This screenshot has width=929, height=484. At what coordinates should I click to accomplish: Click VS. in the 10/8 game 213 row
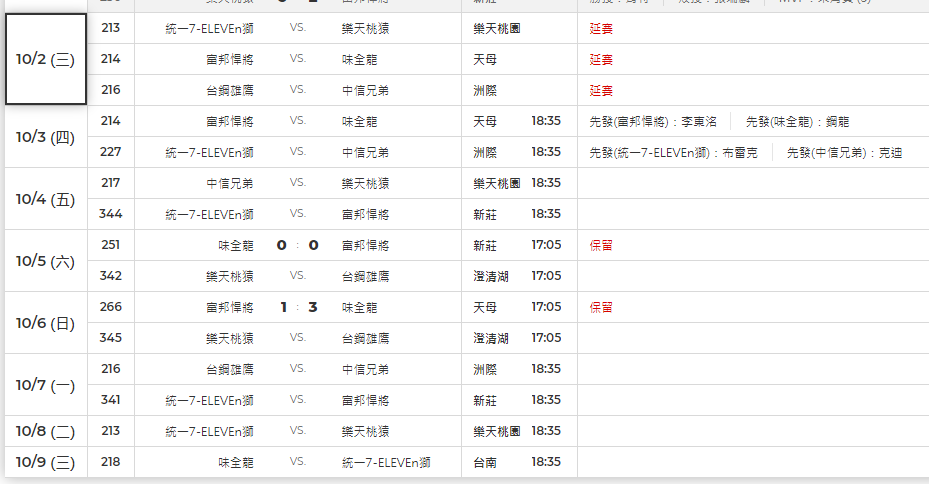click(x=297, y=431)
